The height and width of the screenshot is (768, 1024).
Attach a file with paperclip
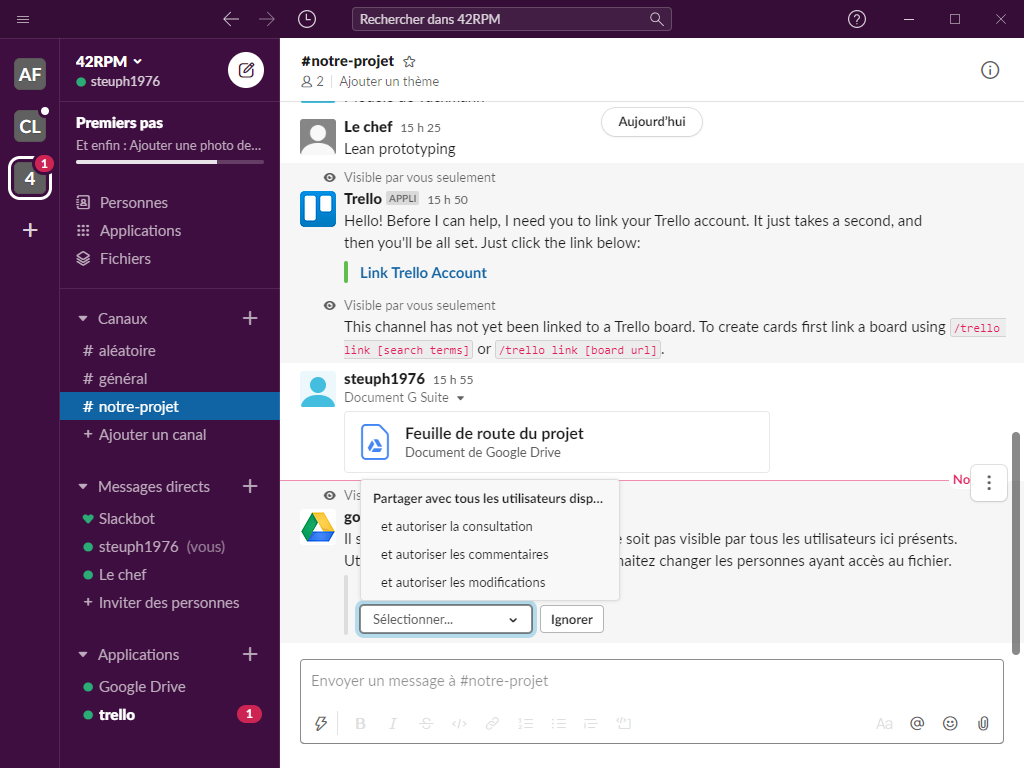tap(983, 723)
